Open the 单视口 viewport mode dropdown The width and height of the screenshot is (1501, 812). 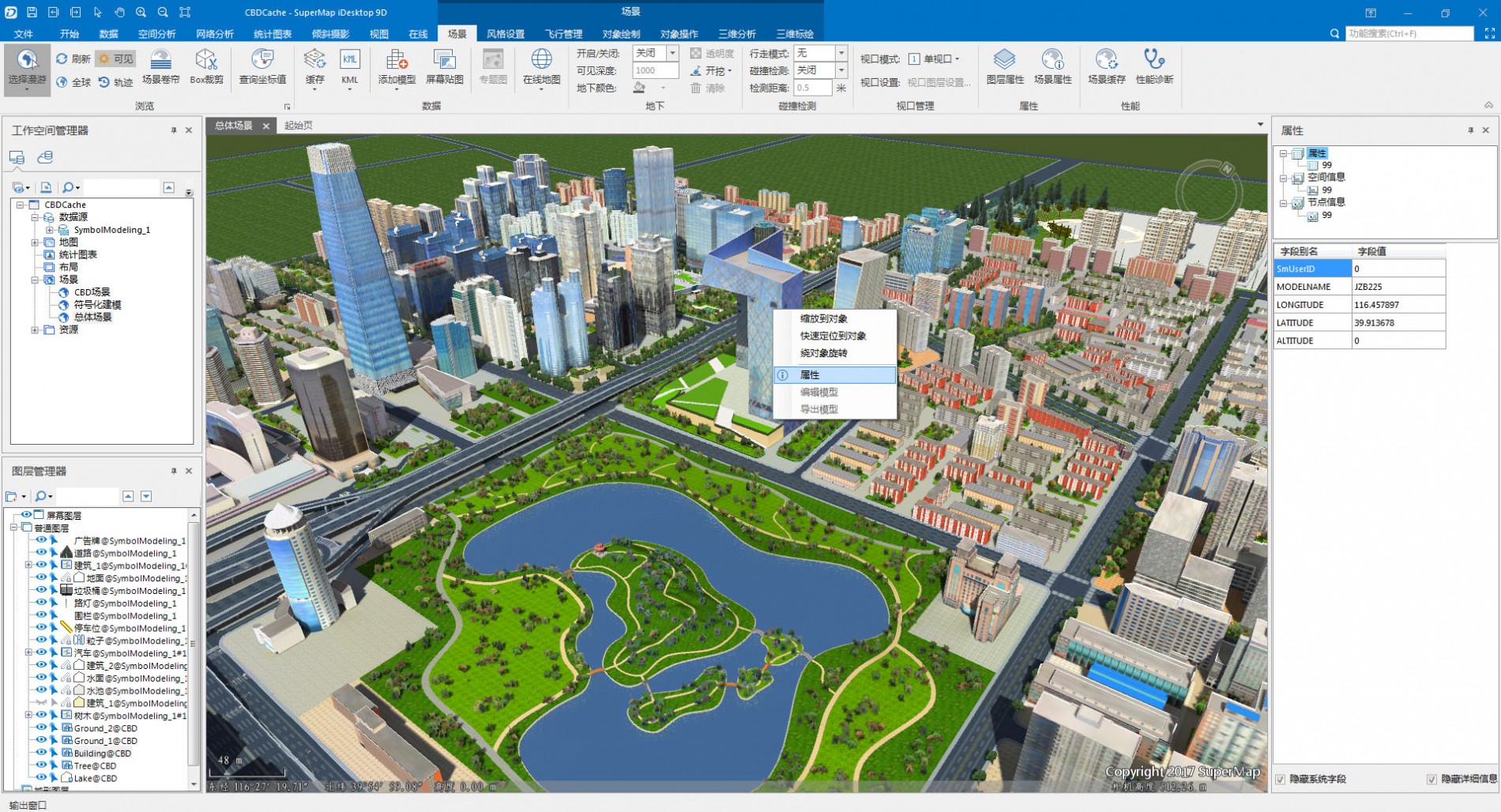934,58
